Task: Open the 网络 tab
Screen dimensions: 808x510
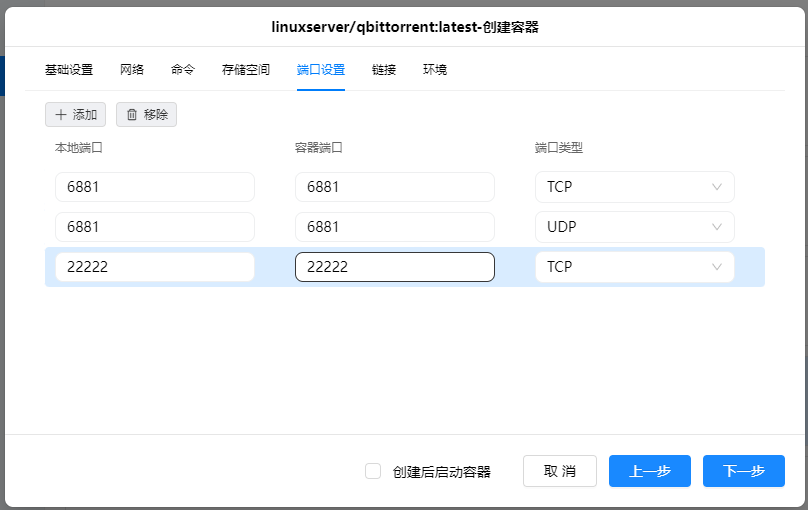Action: [132, 70]
